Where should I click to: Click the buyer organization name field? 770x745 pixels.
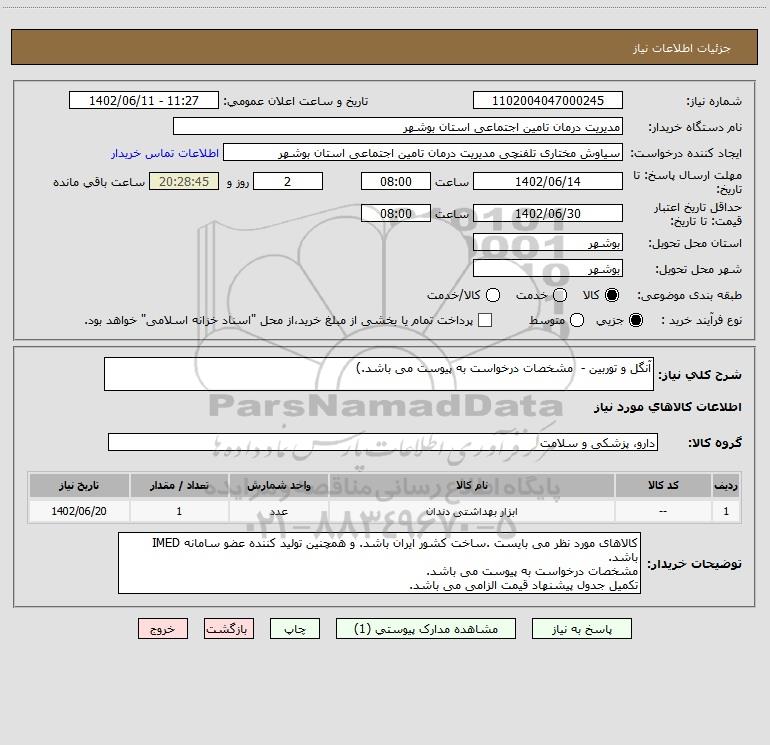click(398, 127)
